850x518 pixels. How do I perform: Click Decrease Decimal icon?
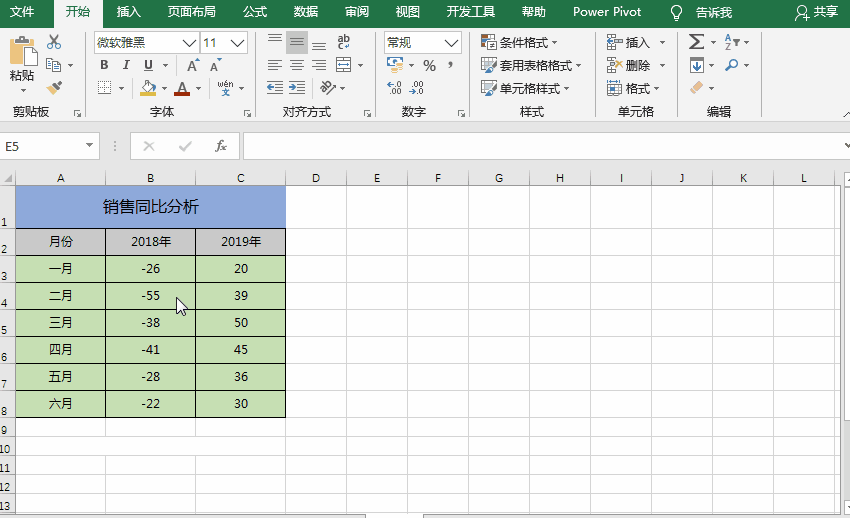pos(417,88)
